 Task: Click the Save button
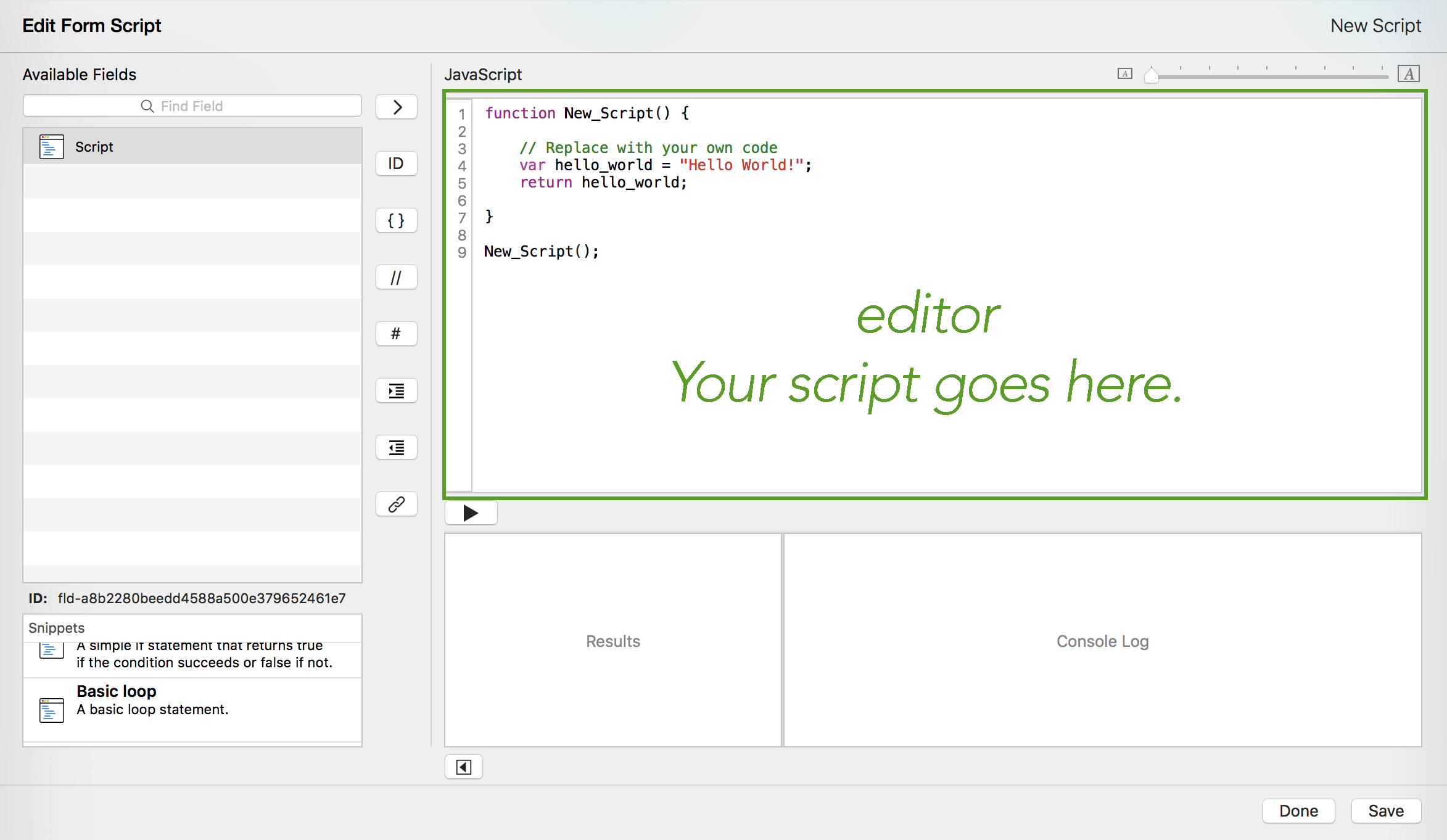(1385, 810)
